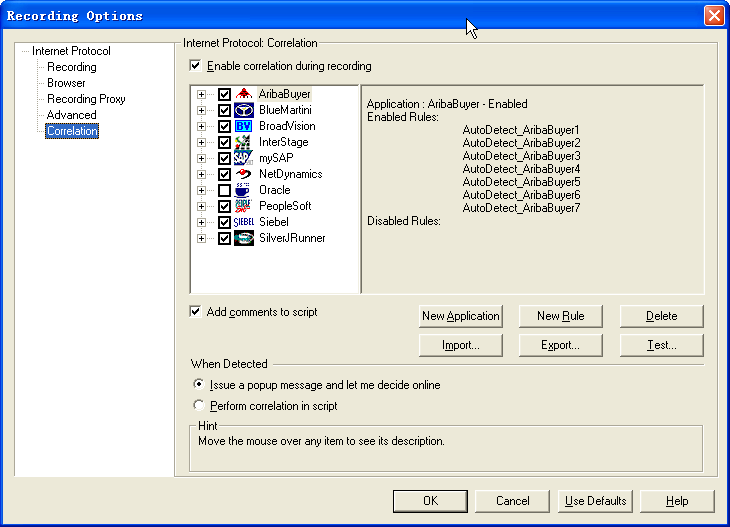This screenshot has height=527, width=730.
Task: Click the SilverJRunner application icon
Action: point(243,238)
